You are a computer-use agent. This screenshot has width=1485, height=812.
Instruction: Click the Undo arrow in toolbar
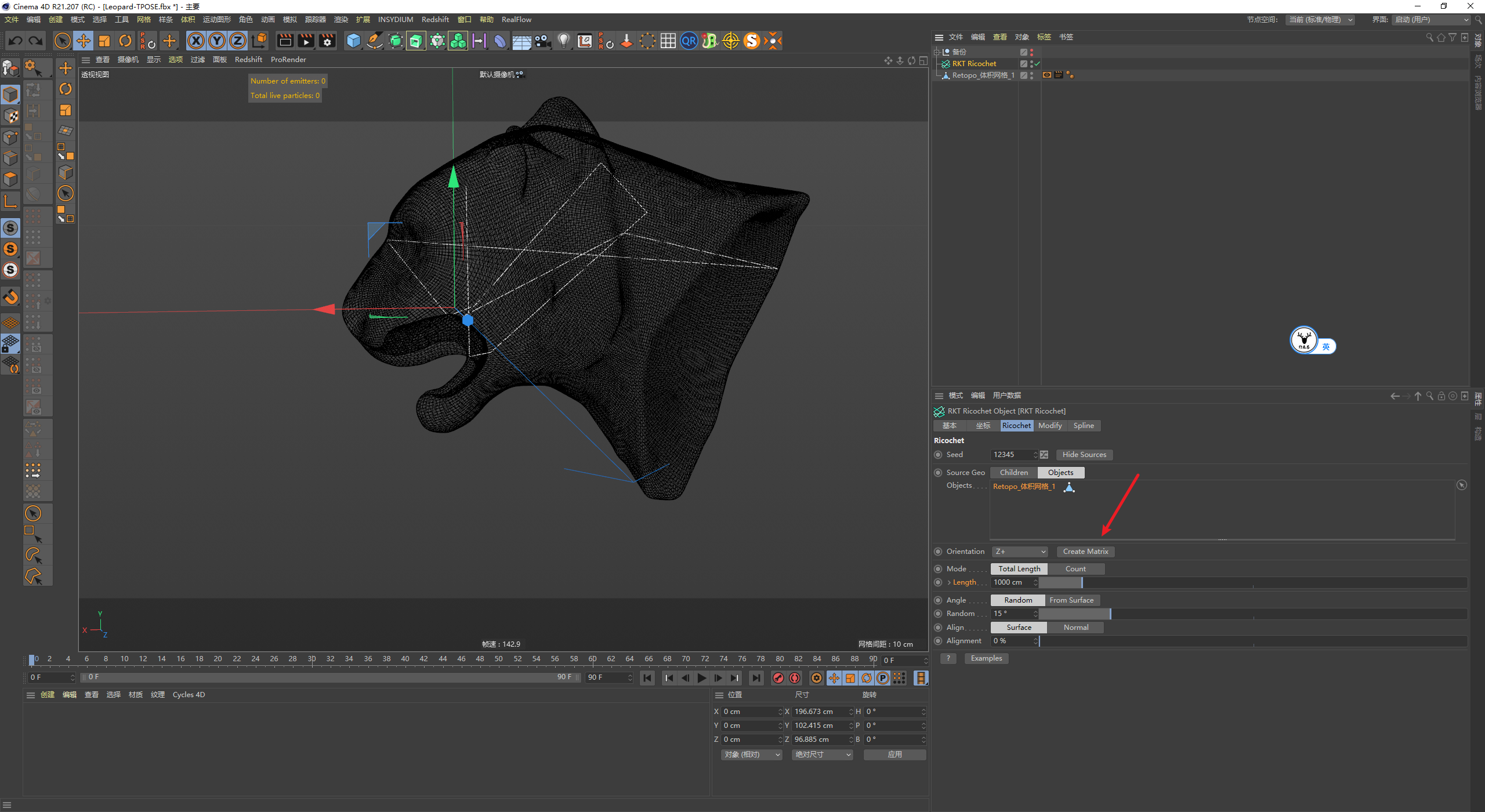16,41
